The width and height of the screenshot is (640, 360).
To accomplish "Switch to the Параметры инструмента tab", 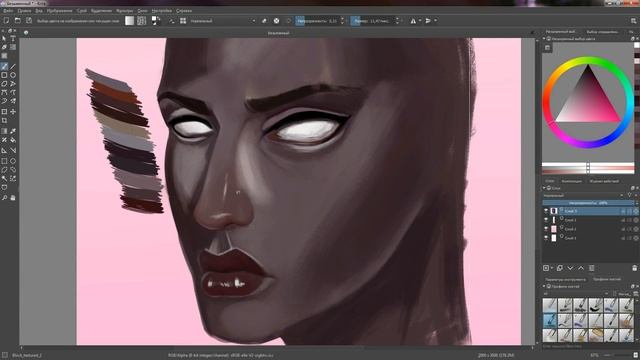I will (x=565, y=280).
